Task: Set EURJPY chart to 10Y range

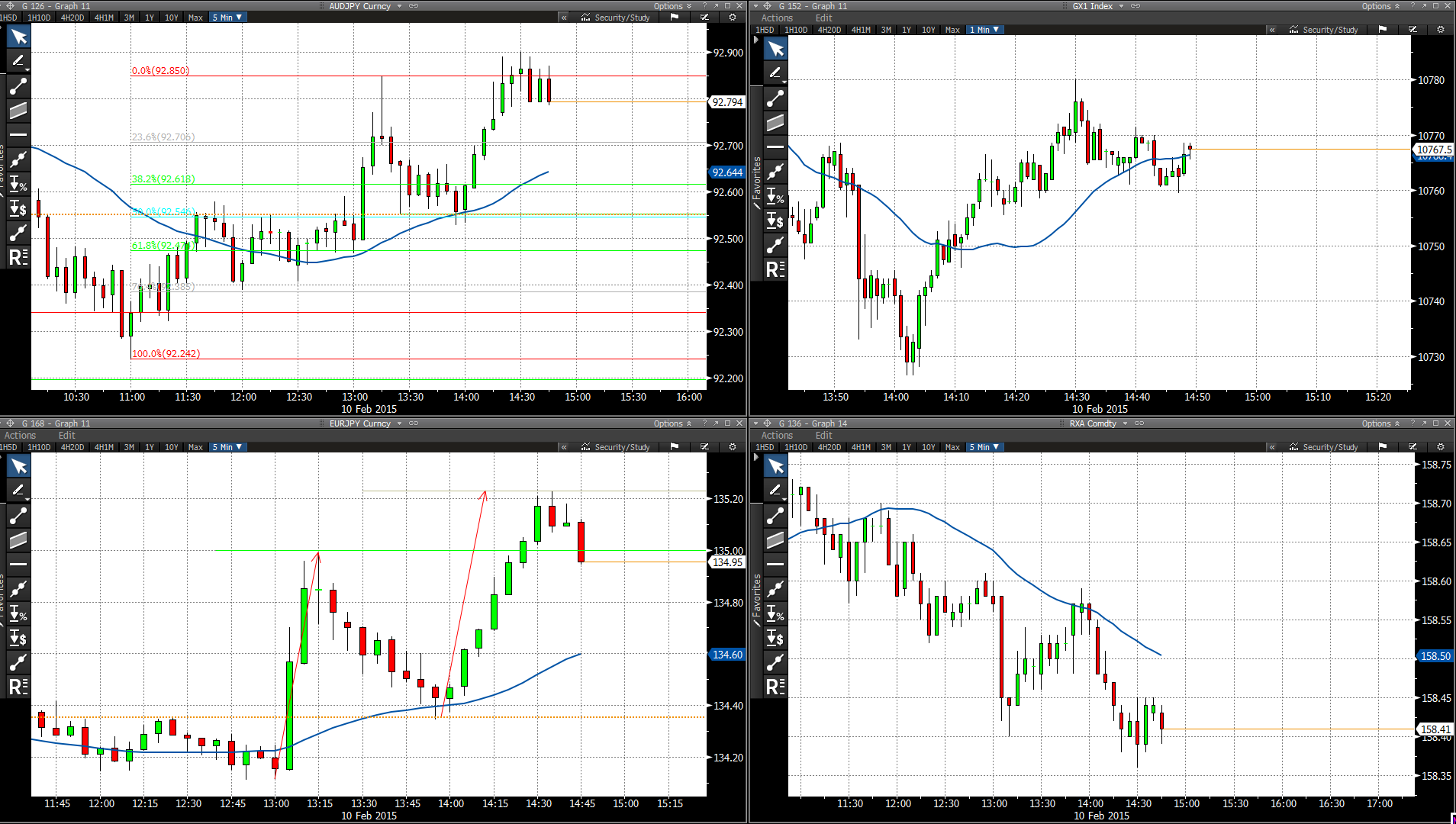Action: (172, 447)
